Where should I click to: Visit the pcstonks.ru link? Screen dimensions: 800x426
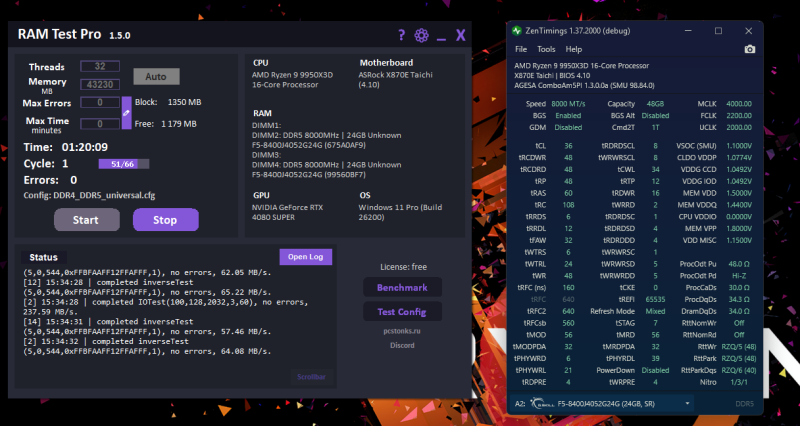(x=402, y=331)
